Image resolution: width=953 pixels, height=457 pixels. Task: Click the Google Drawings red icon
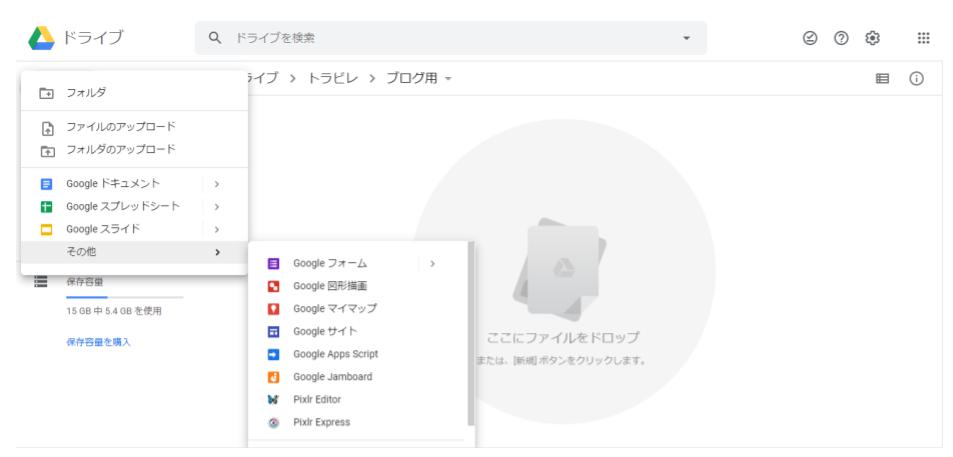(x=274, y=286)
